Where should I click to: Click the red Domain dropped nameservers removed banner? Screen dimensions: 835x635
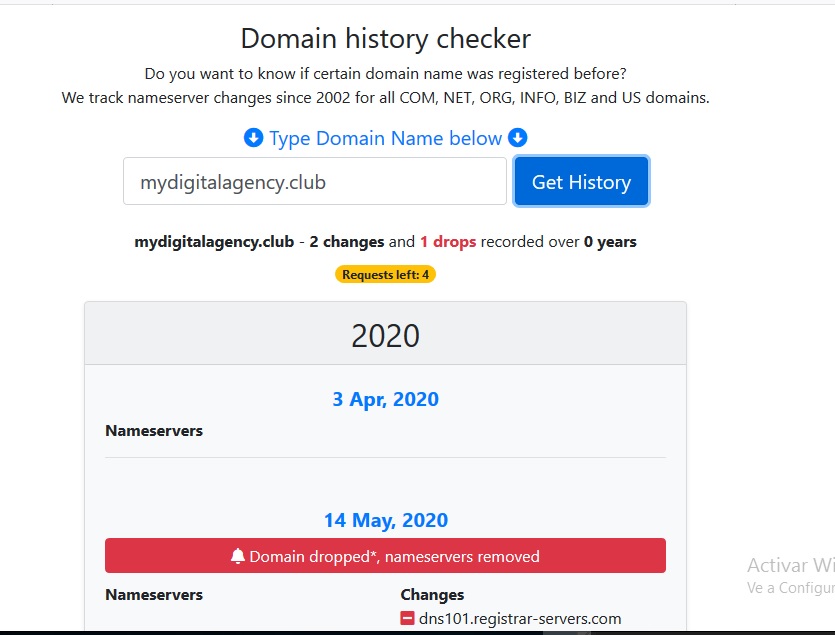click(386, 556)
